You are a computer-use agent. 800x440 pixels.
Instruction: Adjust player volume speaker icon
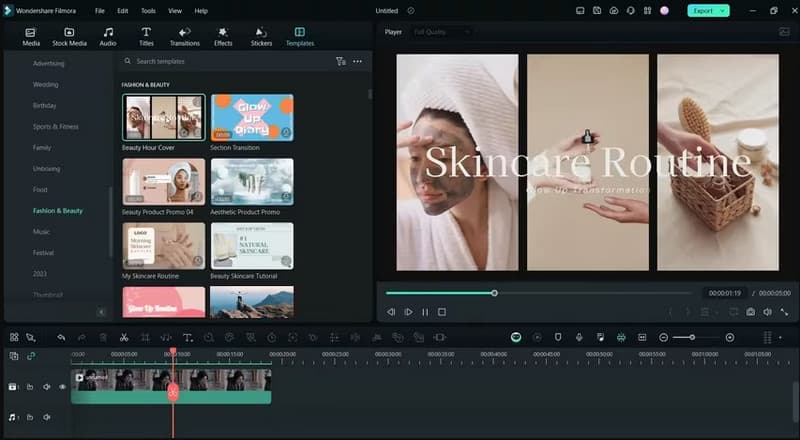click(767, 312)
